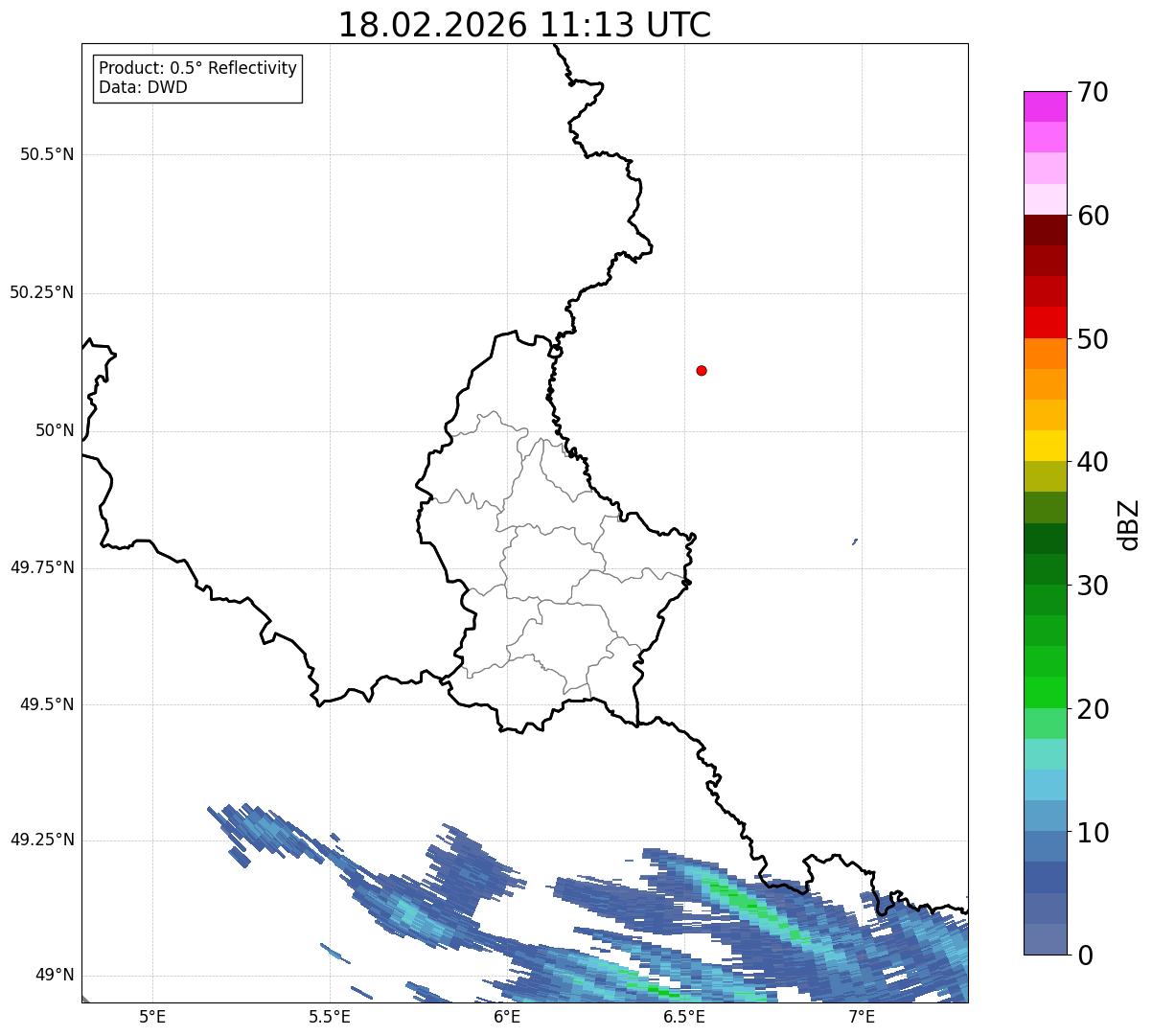Click the colorbar tick label "30"
This screenshot has height=1036, width=1152.
(1093, 586)
